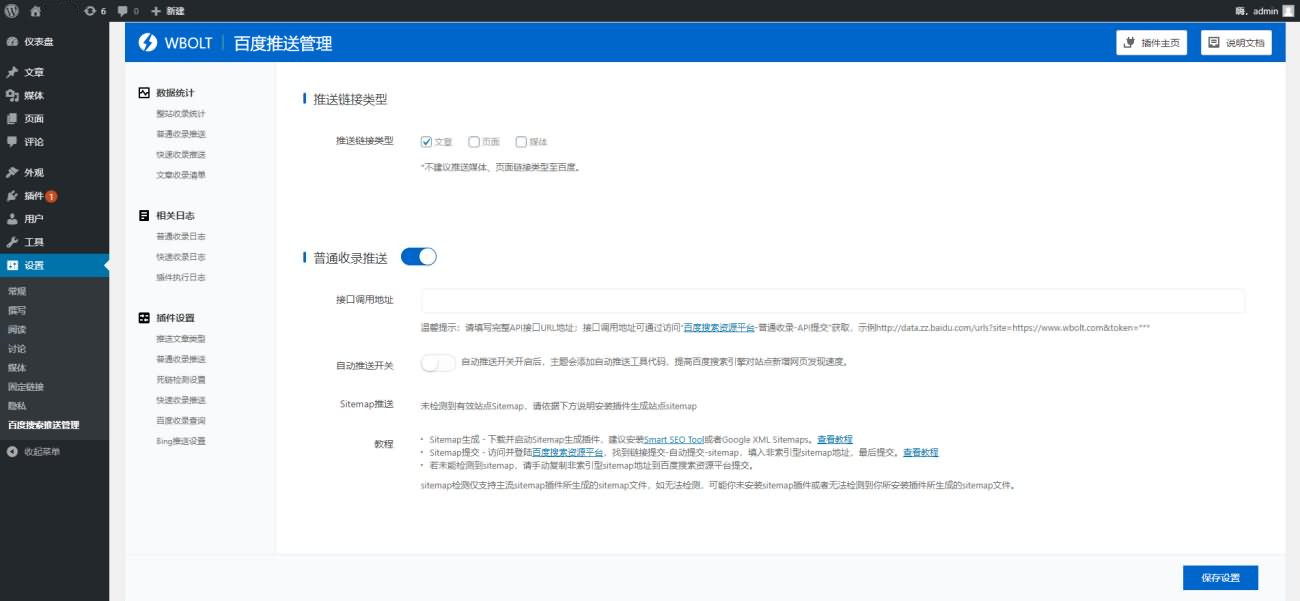Toggle the 文章 checkbox for push types
Image resolution: width=1300 pixels, height=601 pixels.
[426, 142]
